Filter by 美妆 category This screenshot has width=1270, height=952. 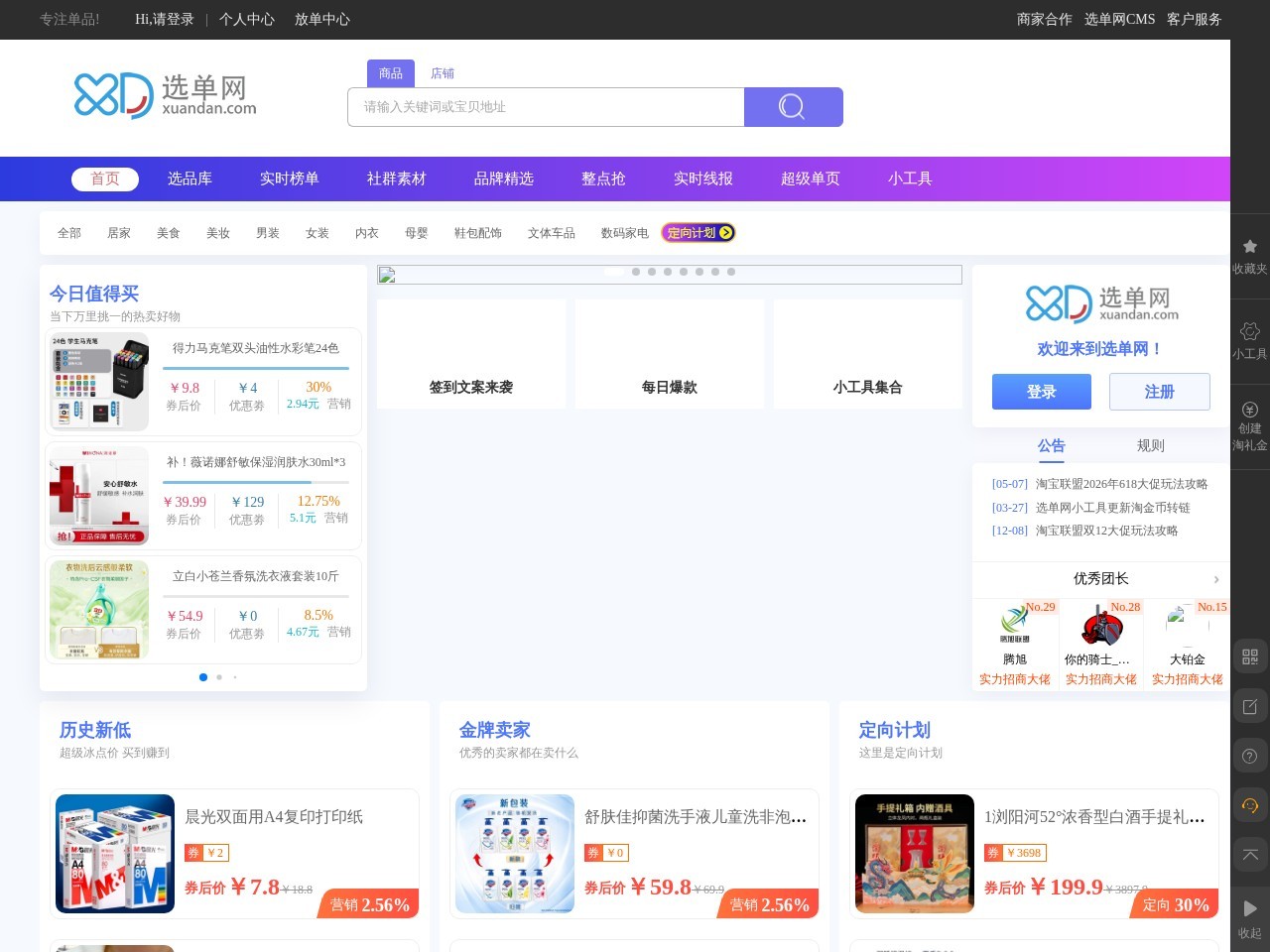(218, 233)
